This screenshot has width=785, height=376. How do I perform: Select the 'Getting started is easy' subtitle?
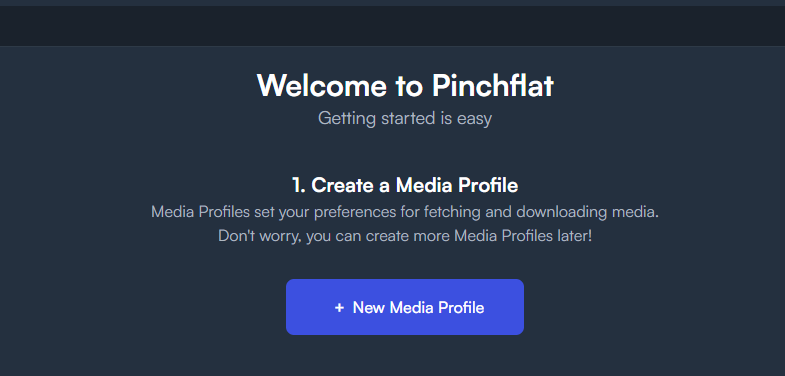click(x=405, y=119)
